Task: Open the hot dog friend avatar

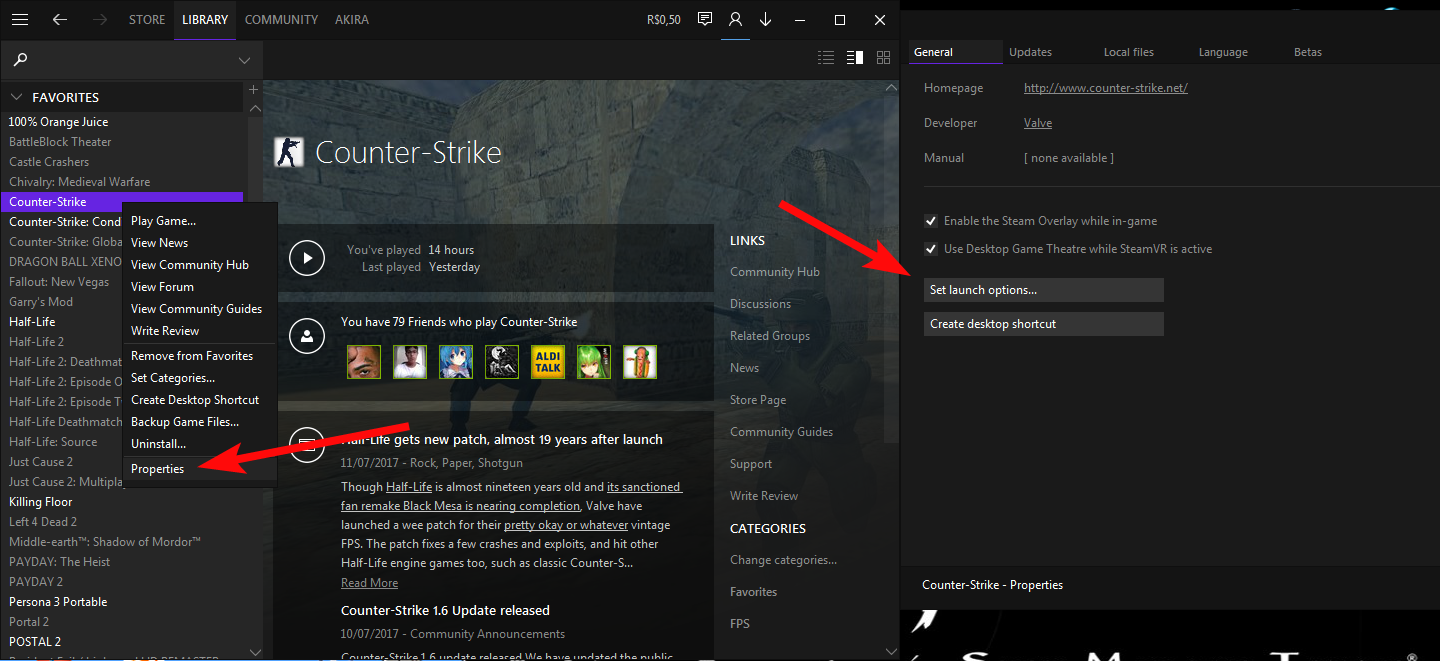Action: click(x=640, y=361)
